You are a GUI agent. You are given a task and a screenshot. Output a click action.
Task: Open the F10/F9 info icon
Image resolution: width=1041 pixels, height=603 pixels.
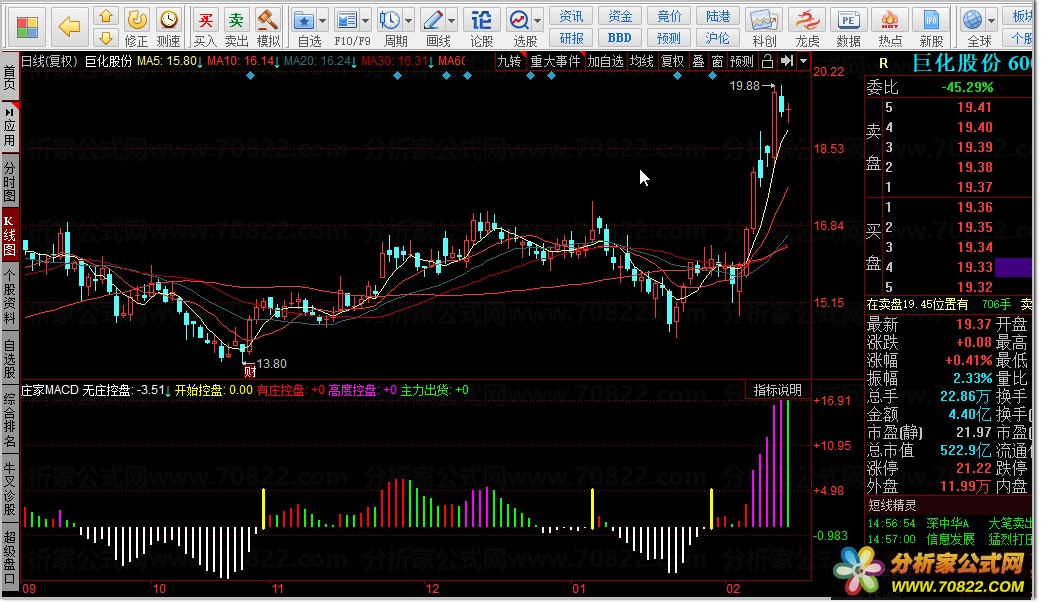346,21
